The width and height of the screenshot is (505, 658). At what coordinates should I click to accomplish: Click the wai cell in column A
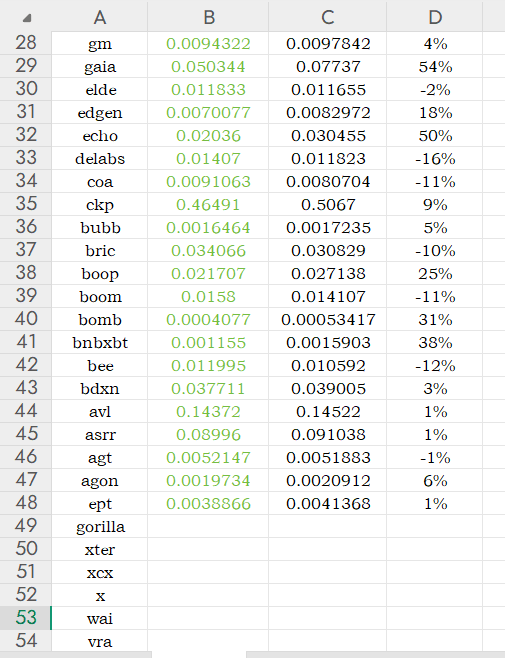point(99,618)
